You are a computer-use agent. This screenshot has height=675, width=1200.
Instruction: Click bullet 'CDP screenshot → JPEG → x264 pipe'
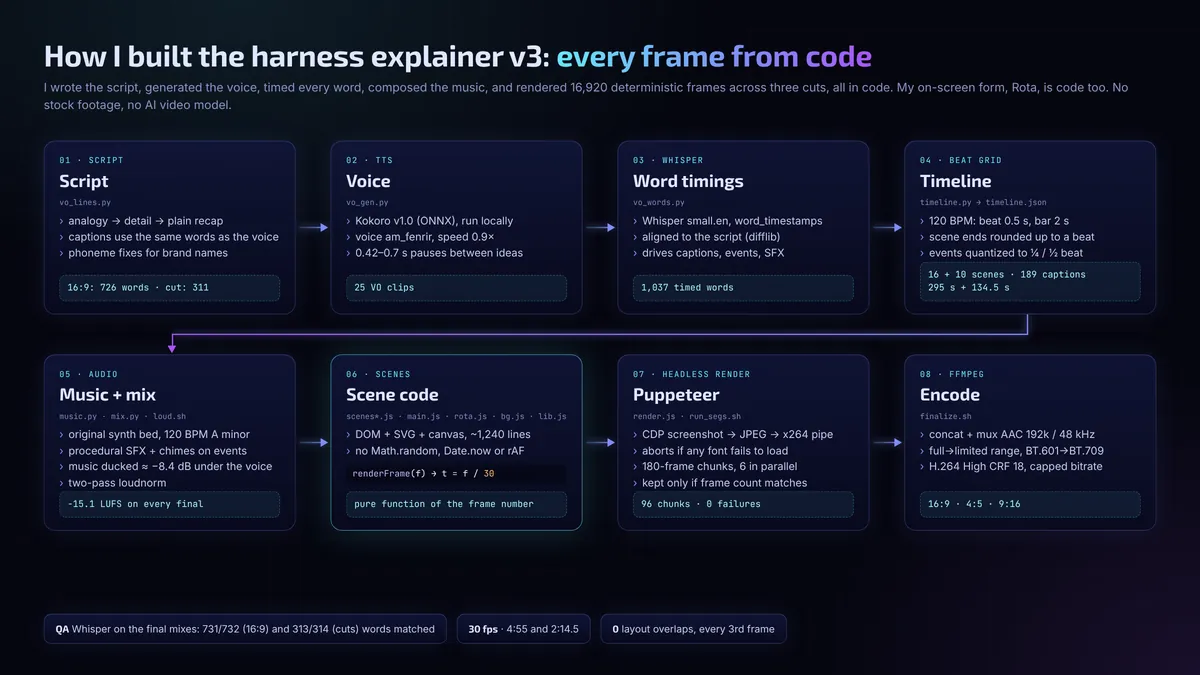pos(734,434)
